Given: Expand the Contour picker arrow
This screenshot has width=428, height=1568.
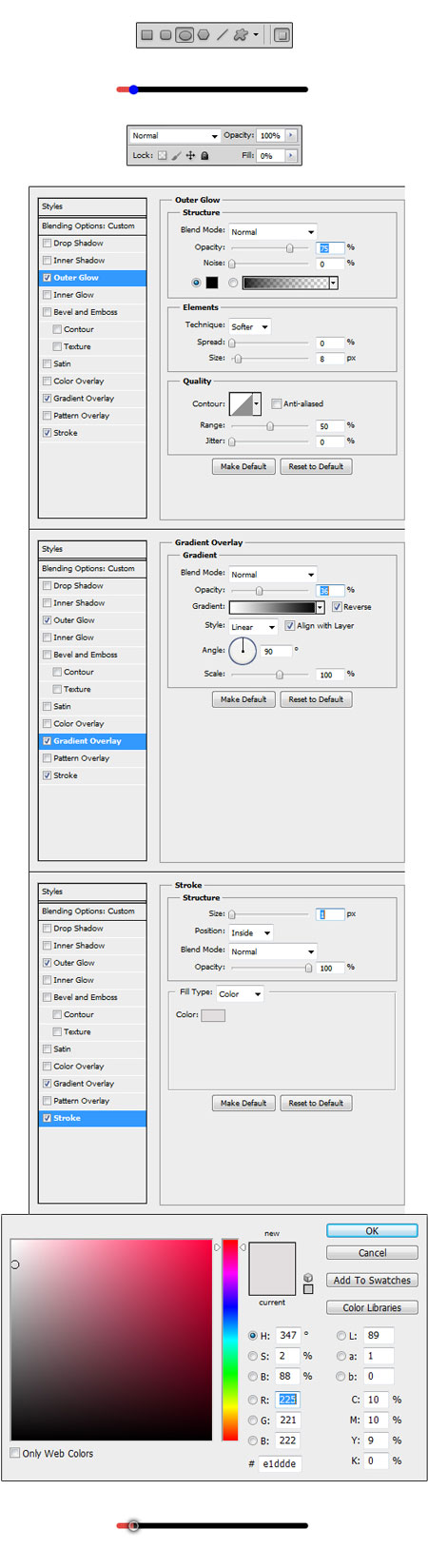Looking at the screenshot, I should coord(257,403).
